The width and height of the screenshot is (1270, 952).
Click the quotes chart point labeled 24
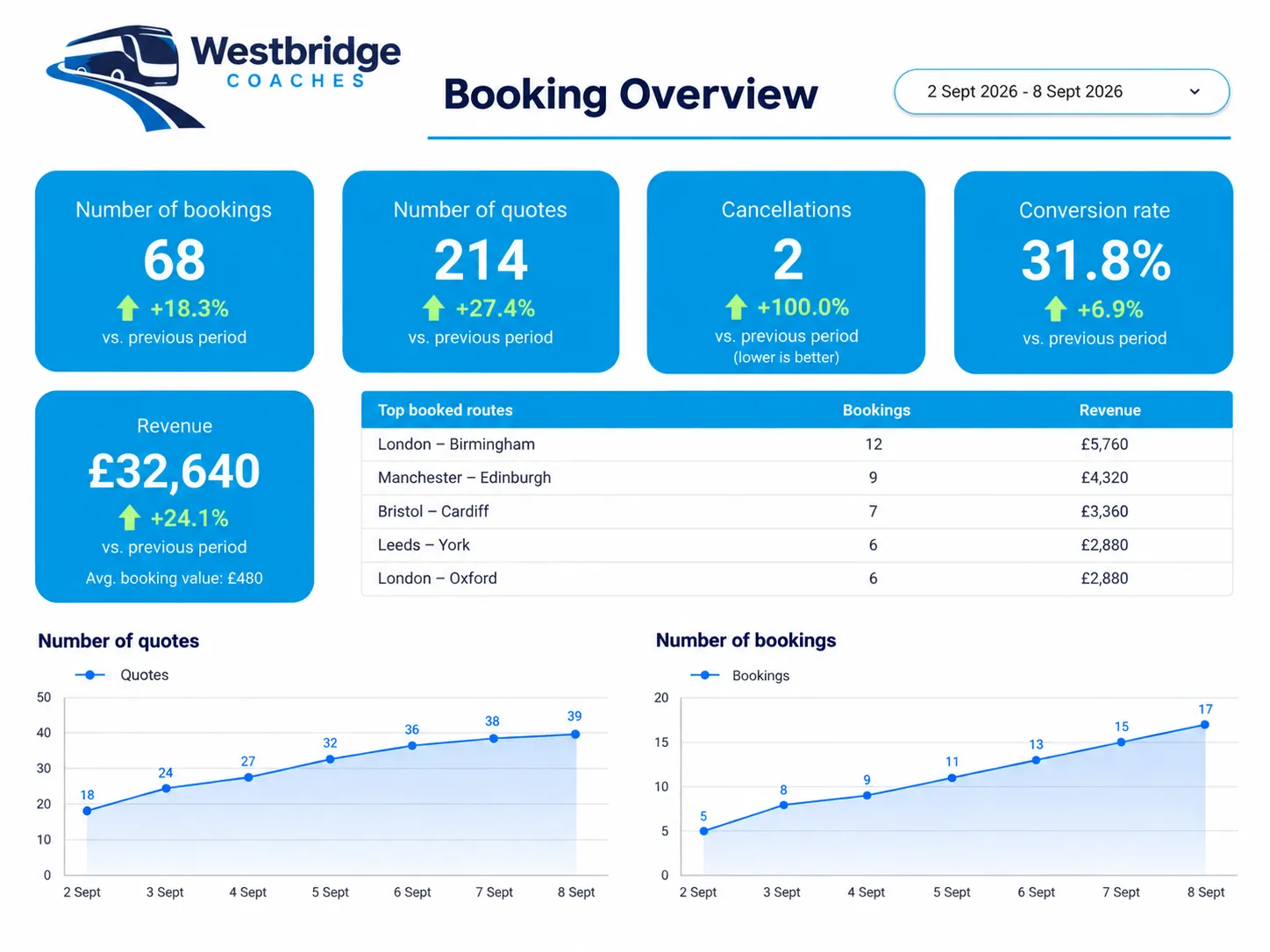(x=167, y=788)
